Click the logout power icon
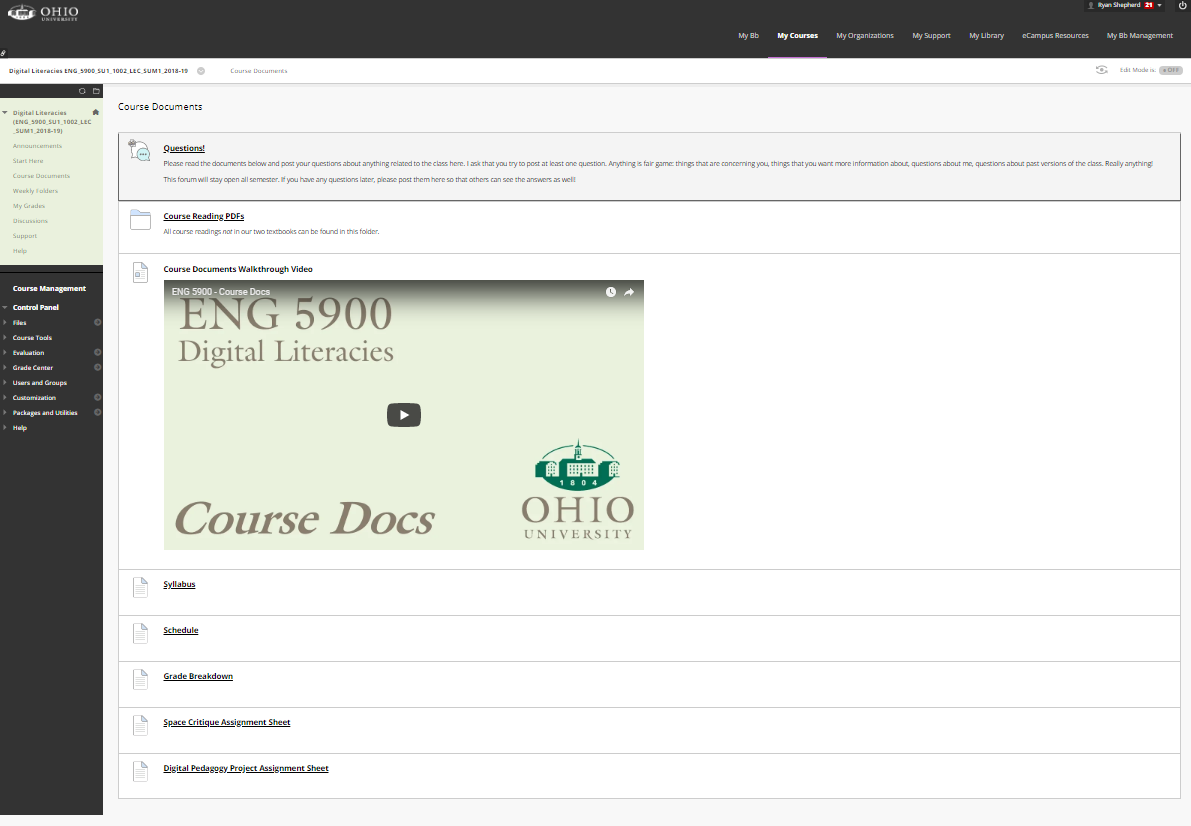Viewport: 1191px width, 826px height. 1183,5
